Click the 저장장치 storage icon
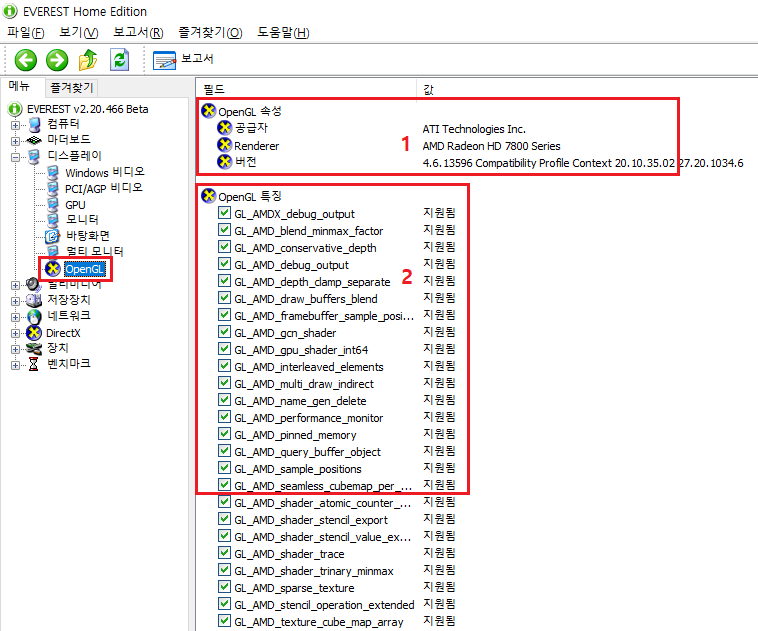This screenshot has height=631, width=758. pos(34,300)
